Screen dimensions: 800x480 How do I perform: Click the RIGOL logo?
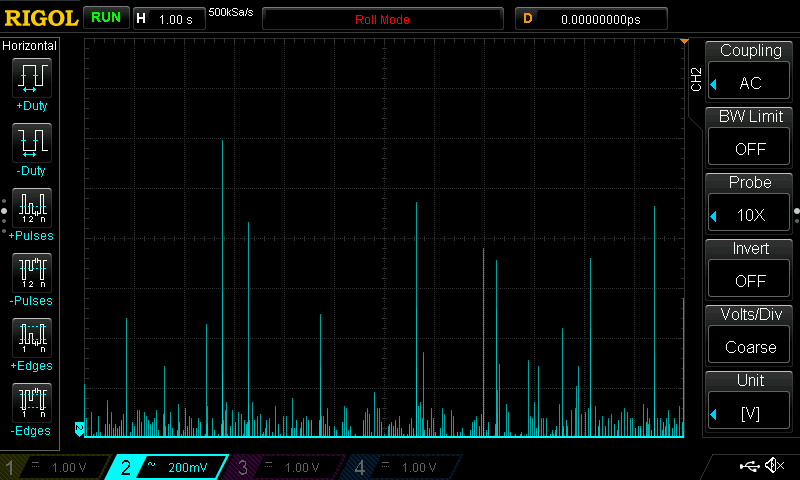coord(41,18)
